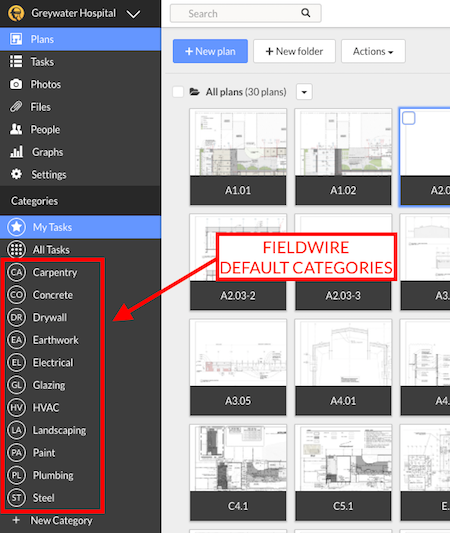Click the LA Landscaping category badge

click(16, 430)
